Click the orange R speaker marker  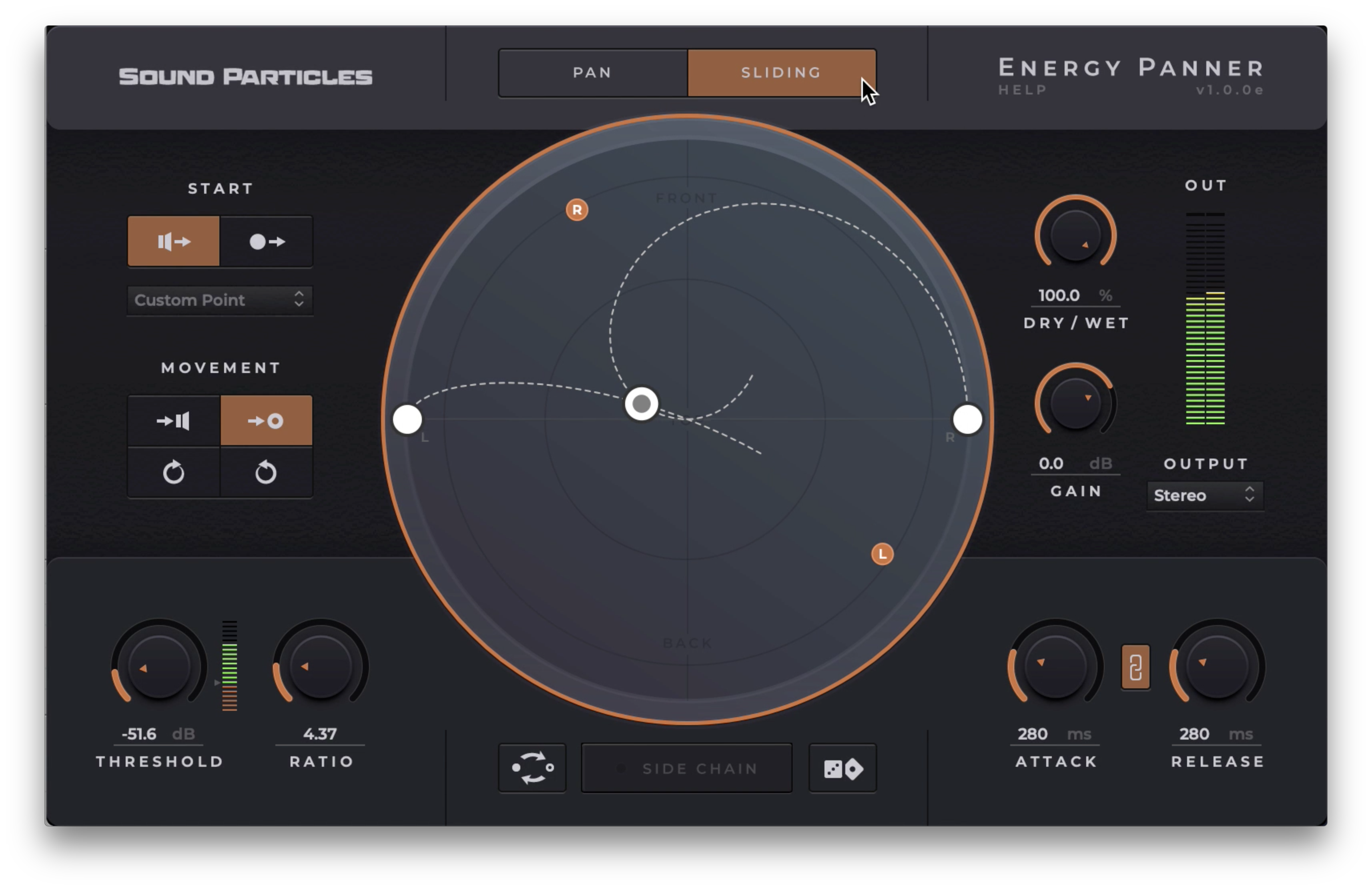(x=577, y=210)
